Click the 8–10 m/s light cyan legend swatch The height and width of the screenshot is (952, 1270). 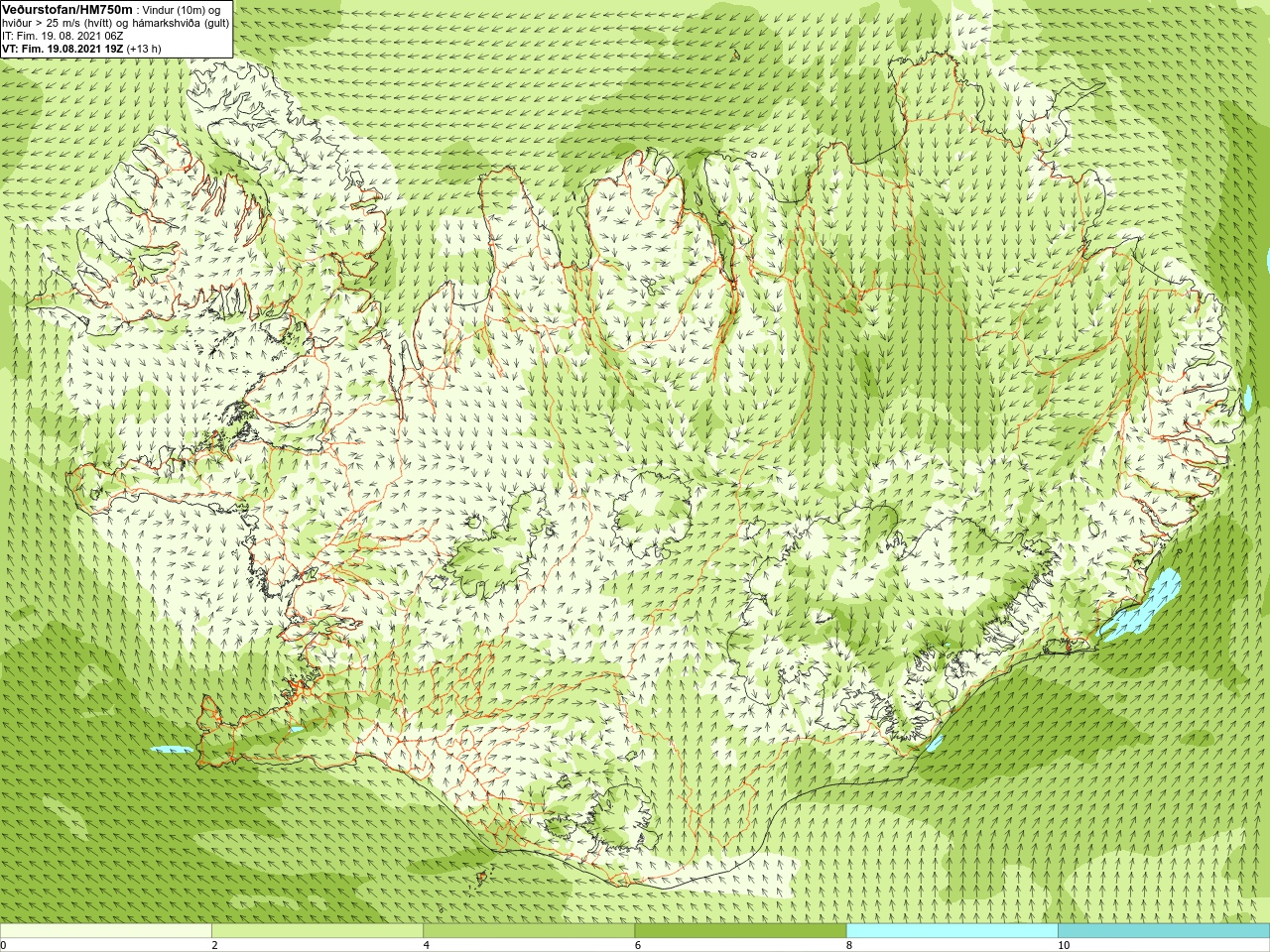click(x=952, y=931)
